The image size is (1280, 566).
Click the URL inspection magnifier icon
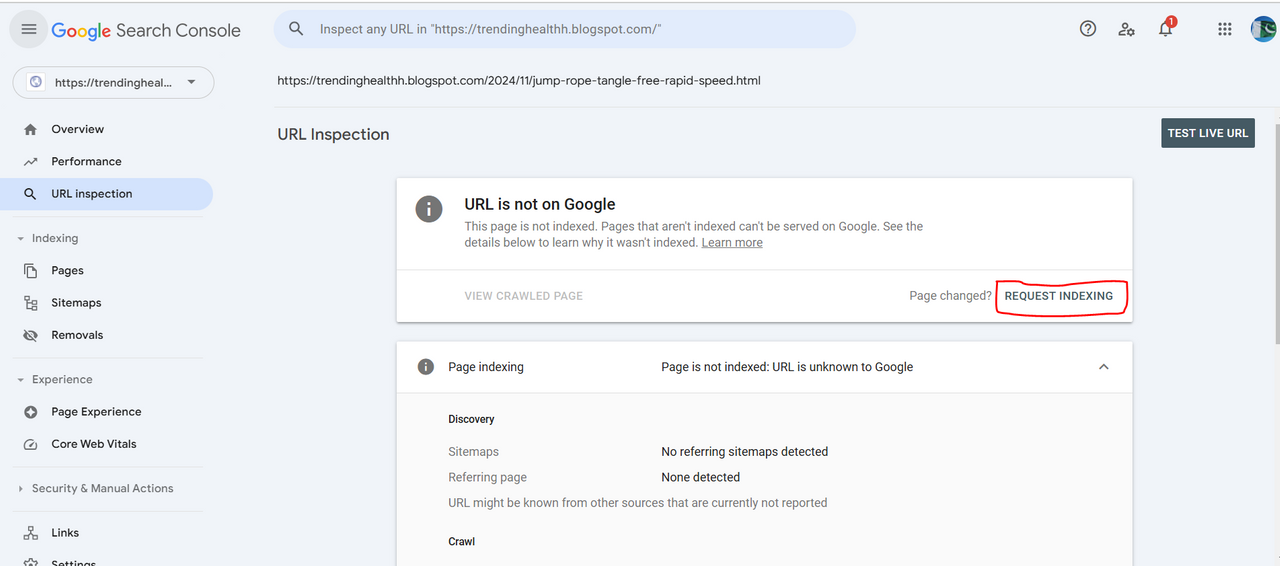pos(30,194)
